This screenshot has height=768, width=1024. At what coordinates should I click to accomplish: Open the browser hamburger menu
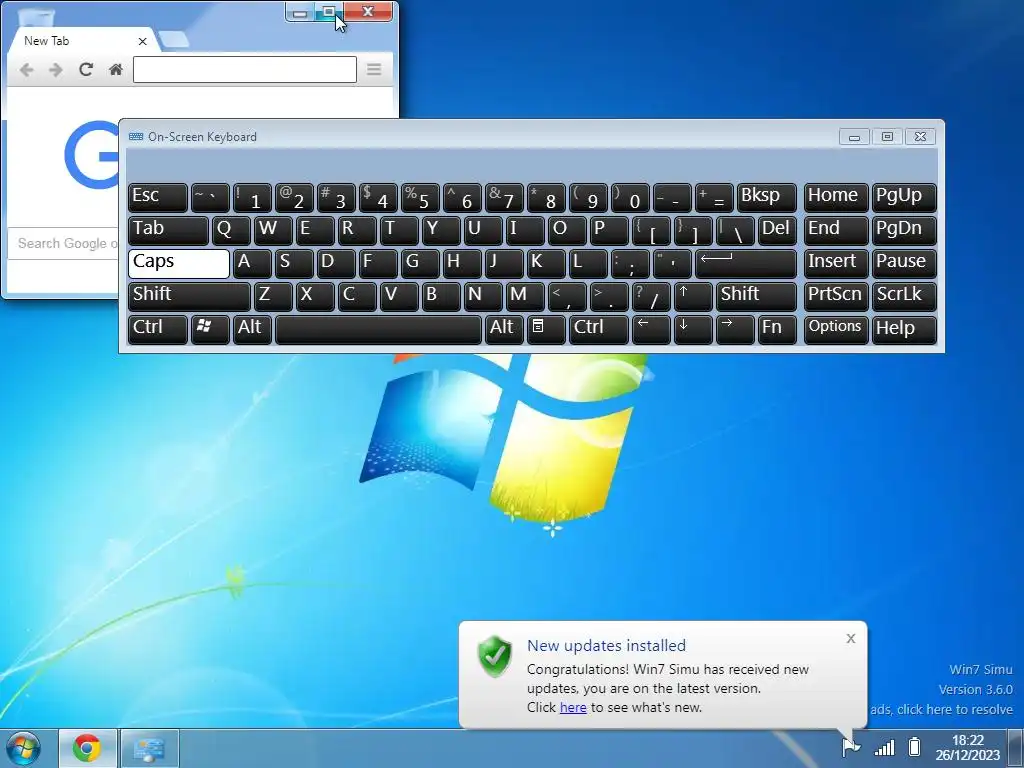[x=374, y=69]
